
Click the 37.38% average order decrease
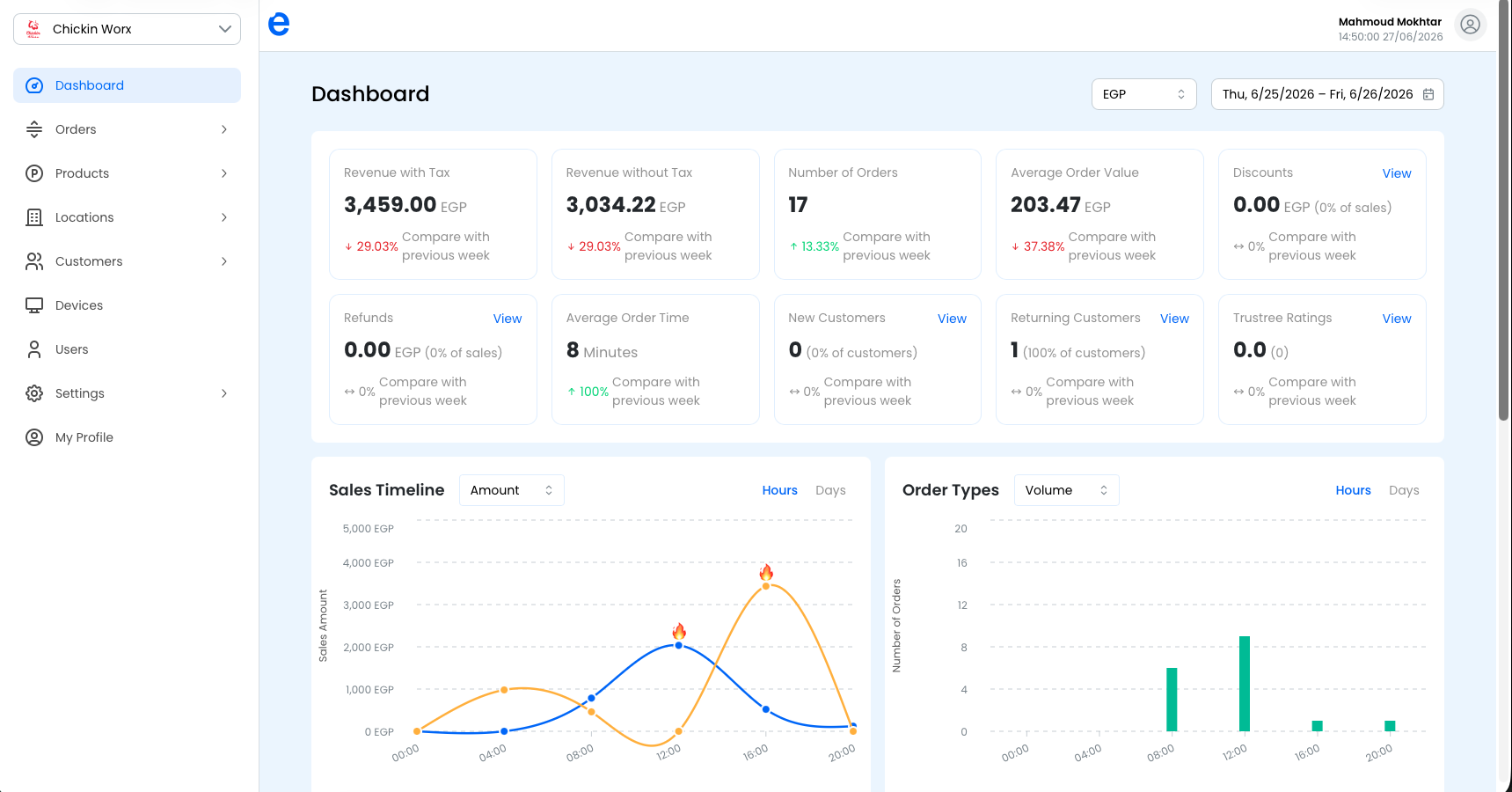coord(1038,246)
